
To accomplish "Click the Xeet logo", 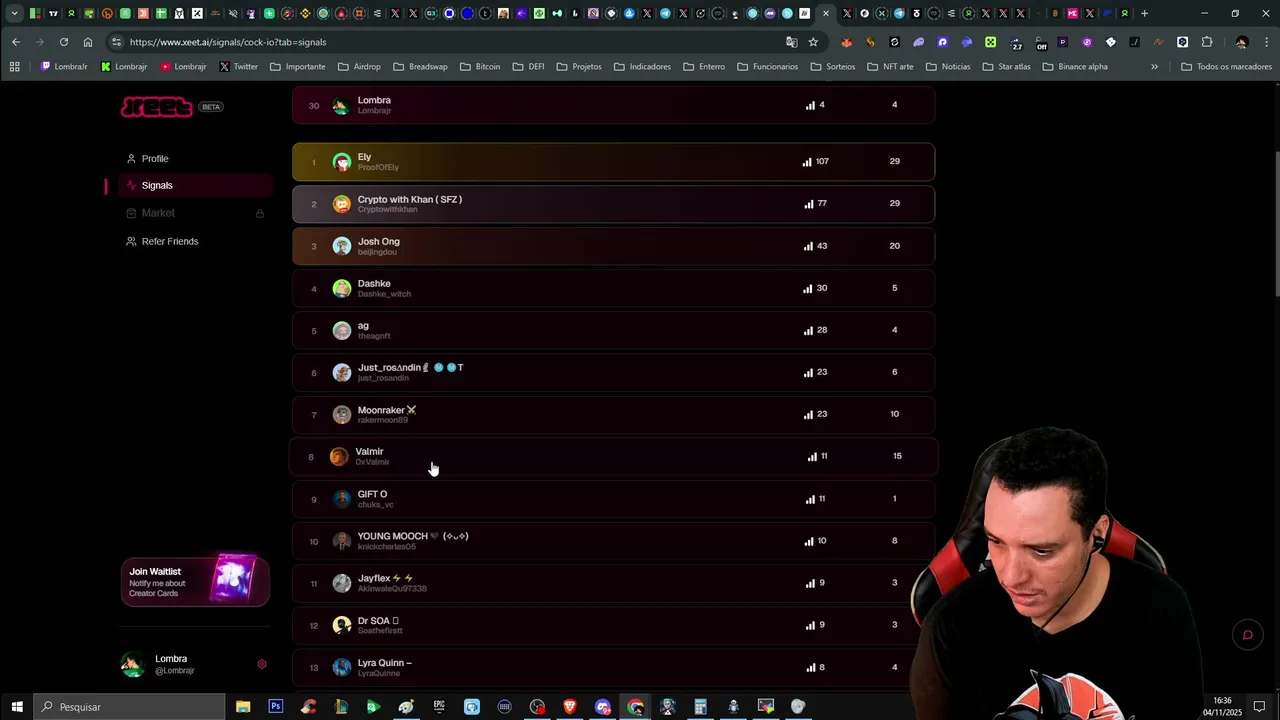I will click(x=156, y=107).
